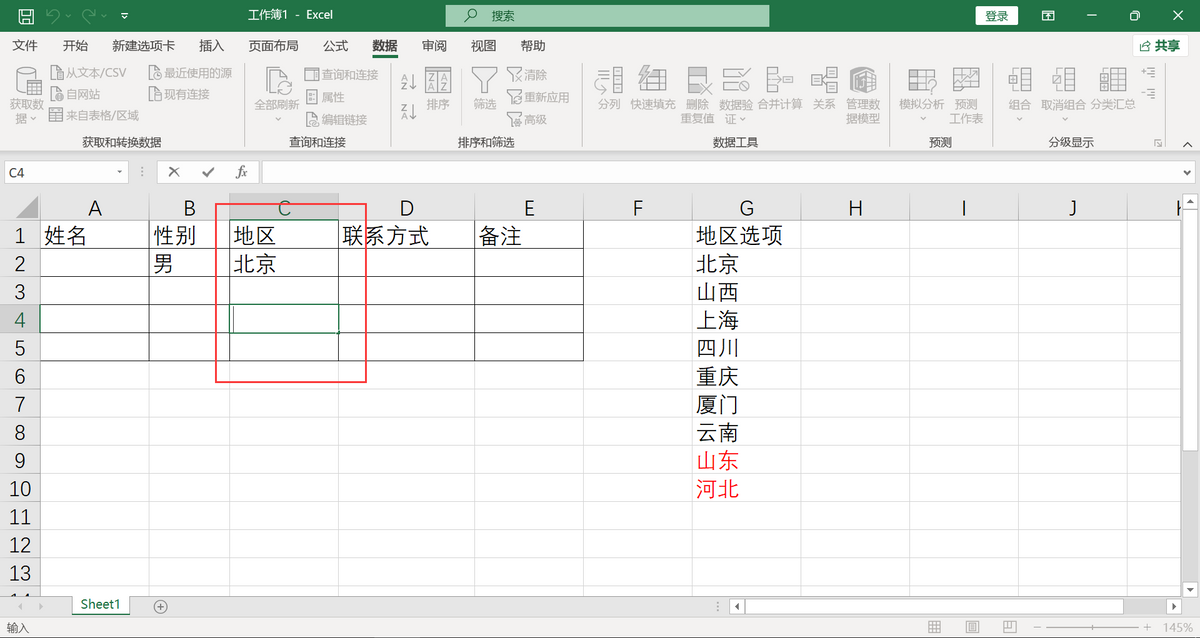
Task: Switch to the 页面布局 tab
Action: (x=273, y=46)
